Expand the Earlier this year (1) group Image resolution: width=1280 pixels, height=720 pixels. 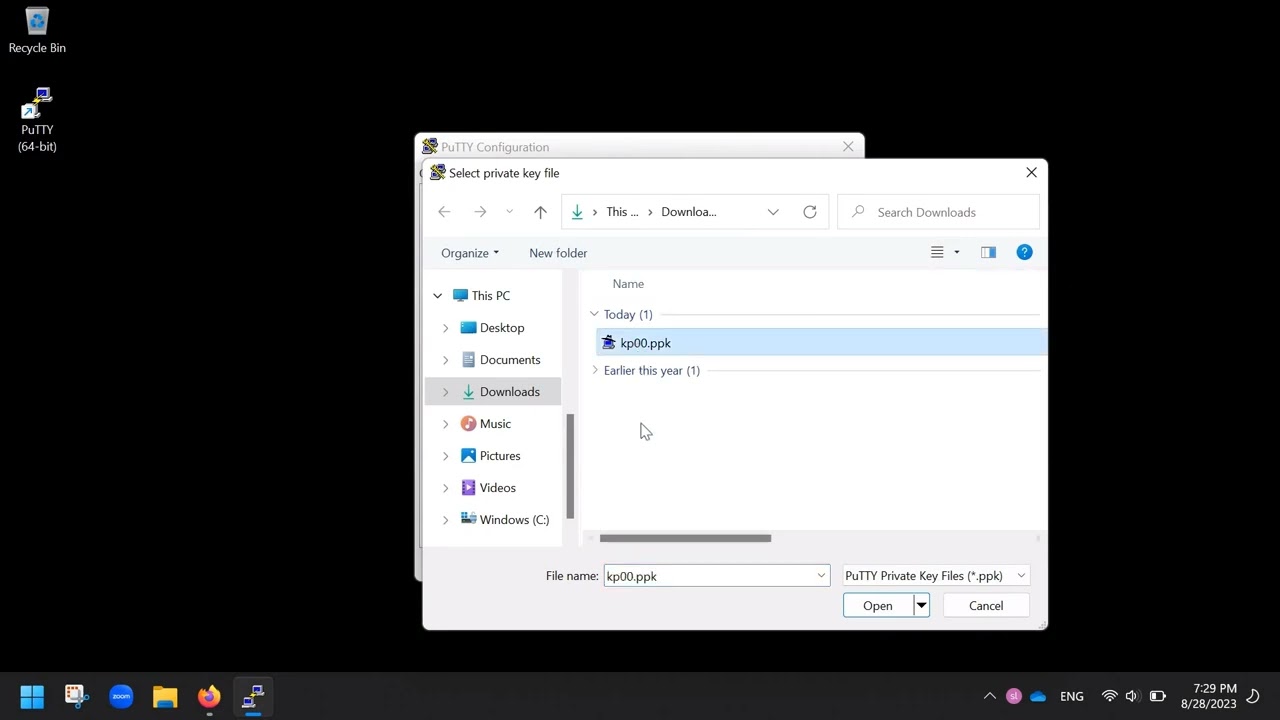point(595,370)
